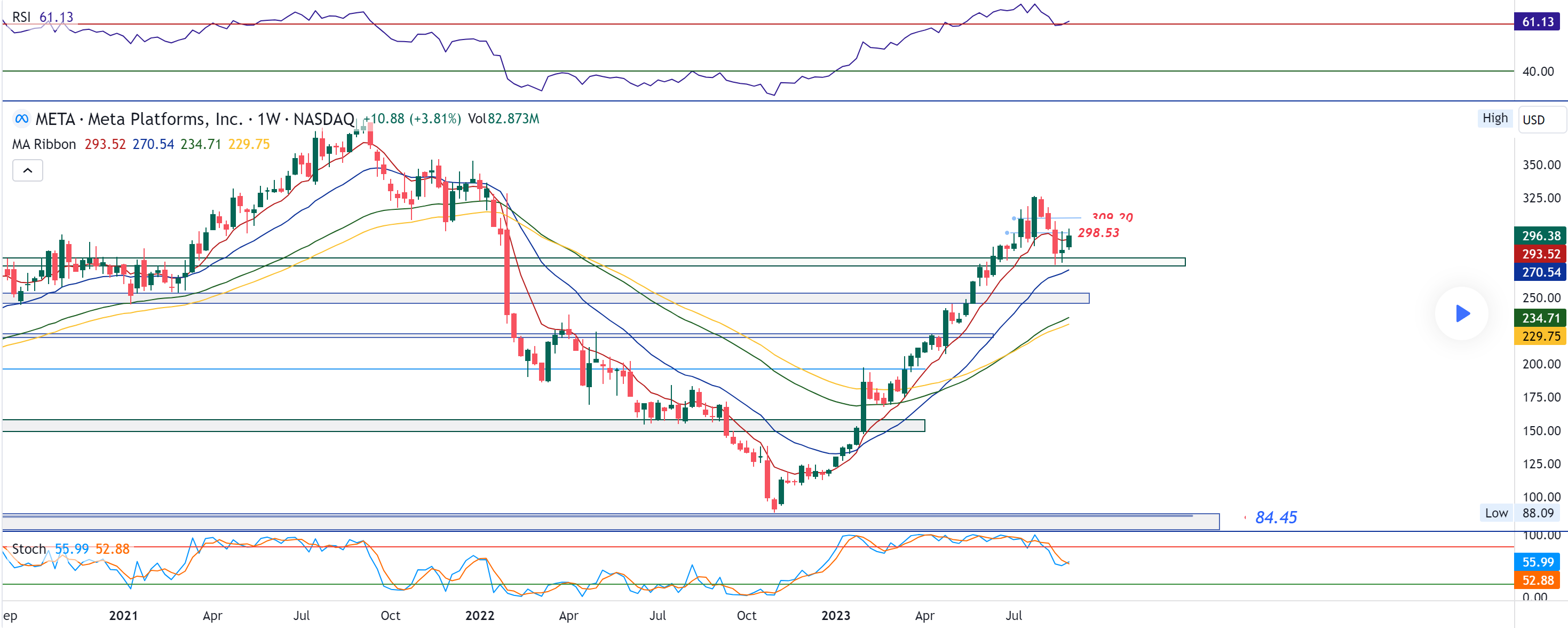Screen dimensions: 1568x628
Task: Click the blue play button on chart
Action: pos(1462,313)
